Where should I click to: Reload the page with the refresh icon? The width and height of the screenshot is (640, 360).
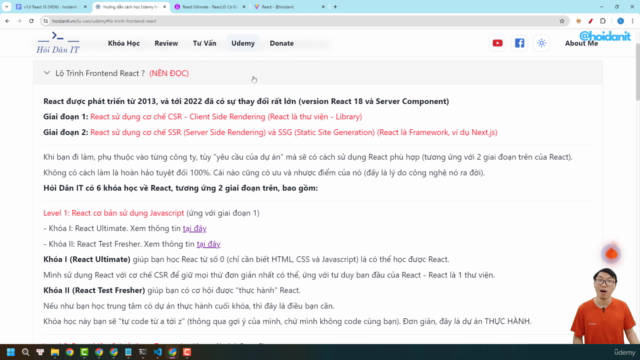(x=31, y=21)
